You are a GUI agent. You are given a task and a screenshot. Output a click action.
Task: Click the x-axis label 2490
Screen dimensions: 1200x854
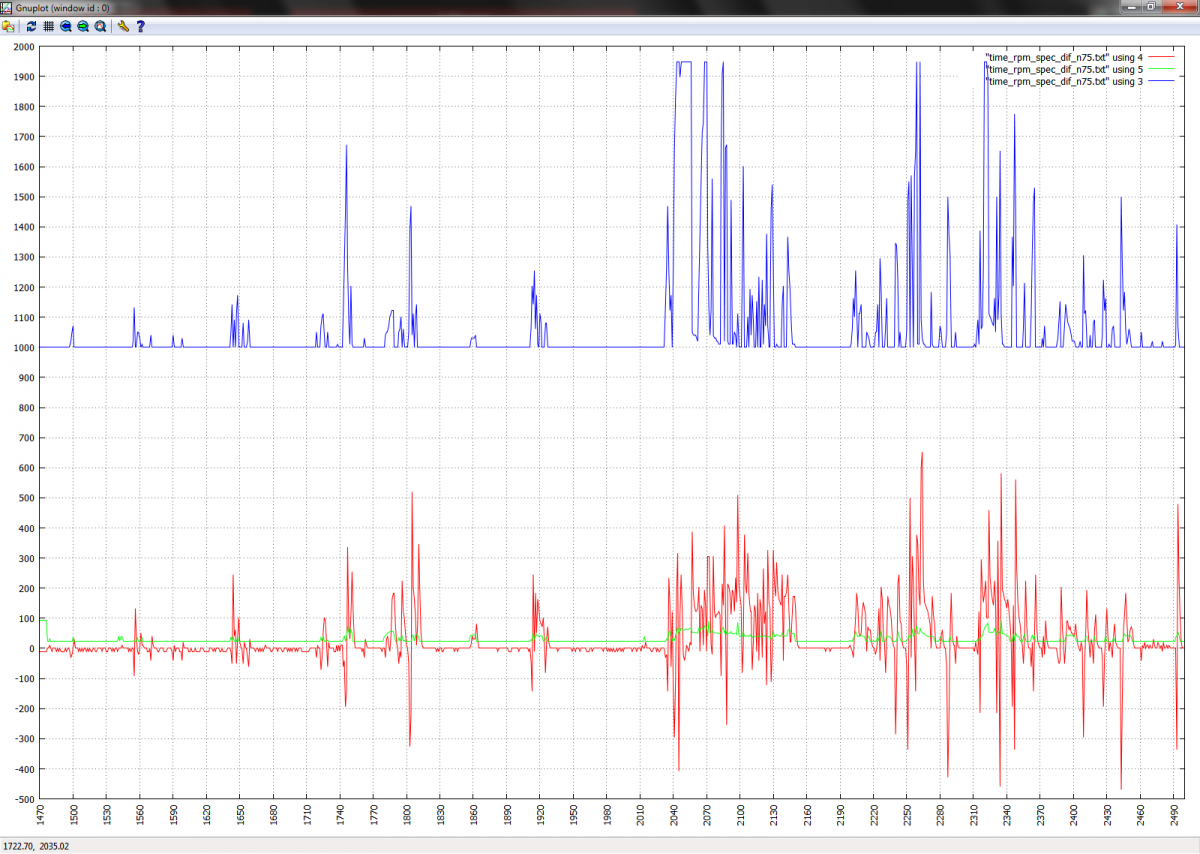click(1173, 817)
